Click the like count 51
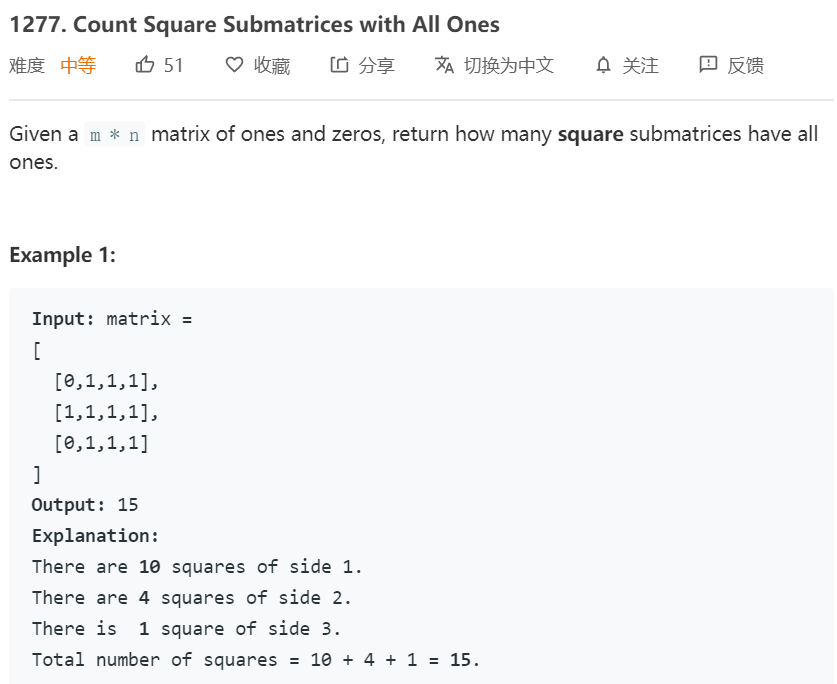The width and height of the screenshot is (837, 684). pos(174,65)
